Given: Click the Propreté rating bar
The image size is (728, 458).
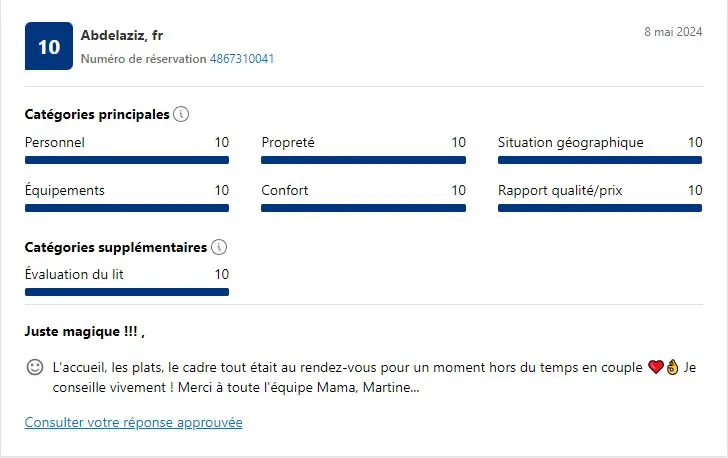Looking at the screenshot, I should tap(364, 160).
